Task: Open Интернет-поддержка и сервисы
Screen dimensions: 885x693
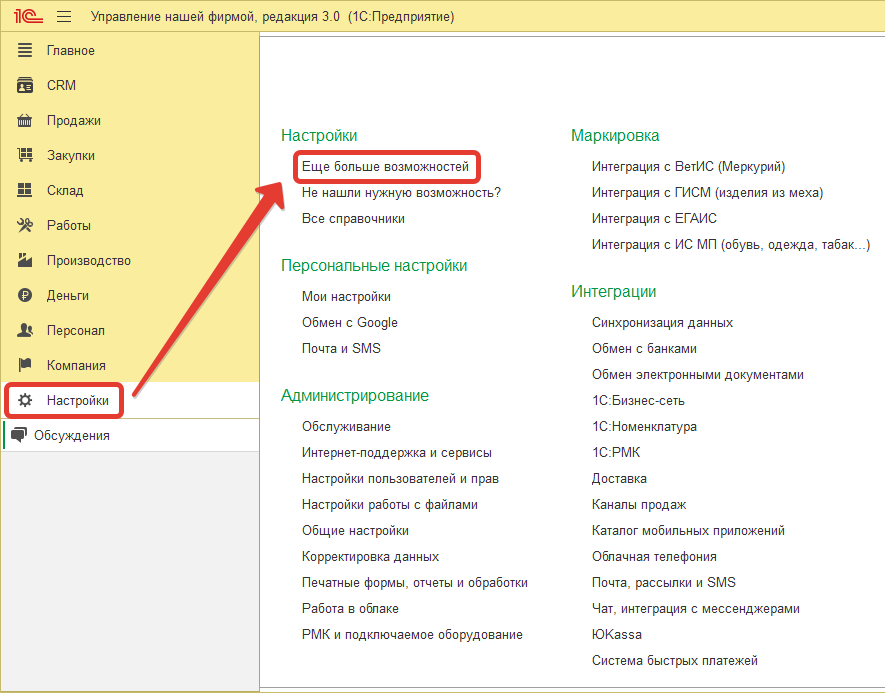Action: click(x=396, y=452)
